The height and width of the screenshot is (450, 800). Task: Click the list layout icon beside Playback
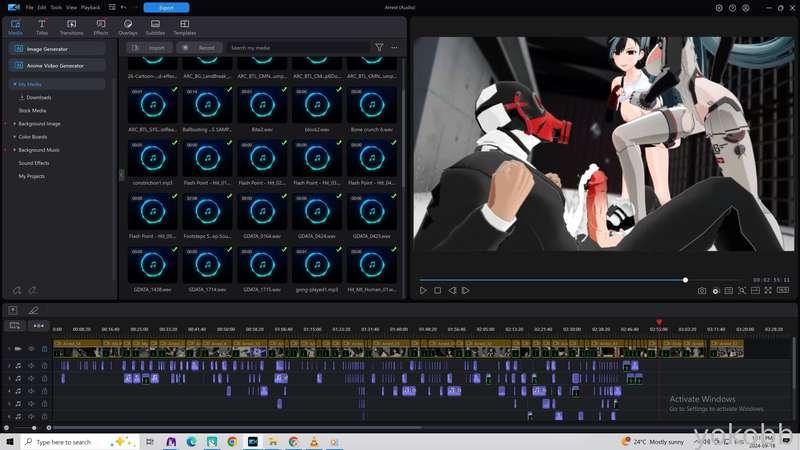pos(112,8)
